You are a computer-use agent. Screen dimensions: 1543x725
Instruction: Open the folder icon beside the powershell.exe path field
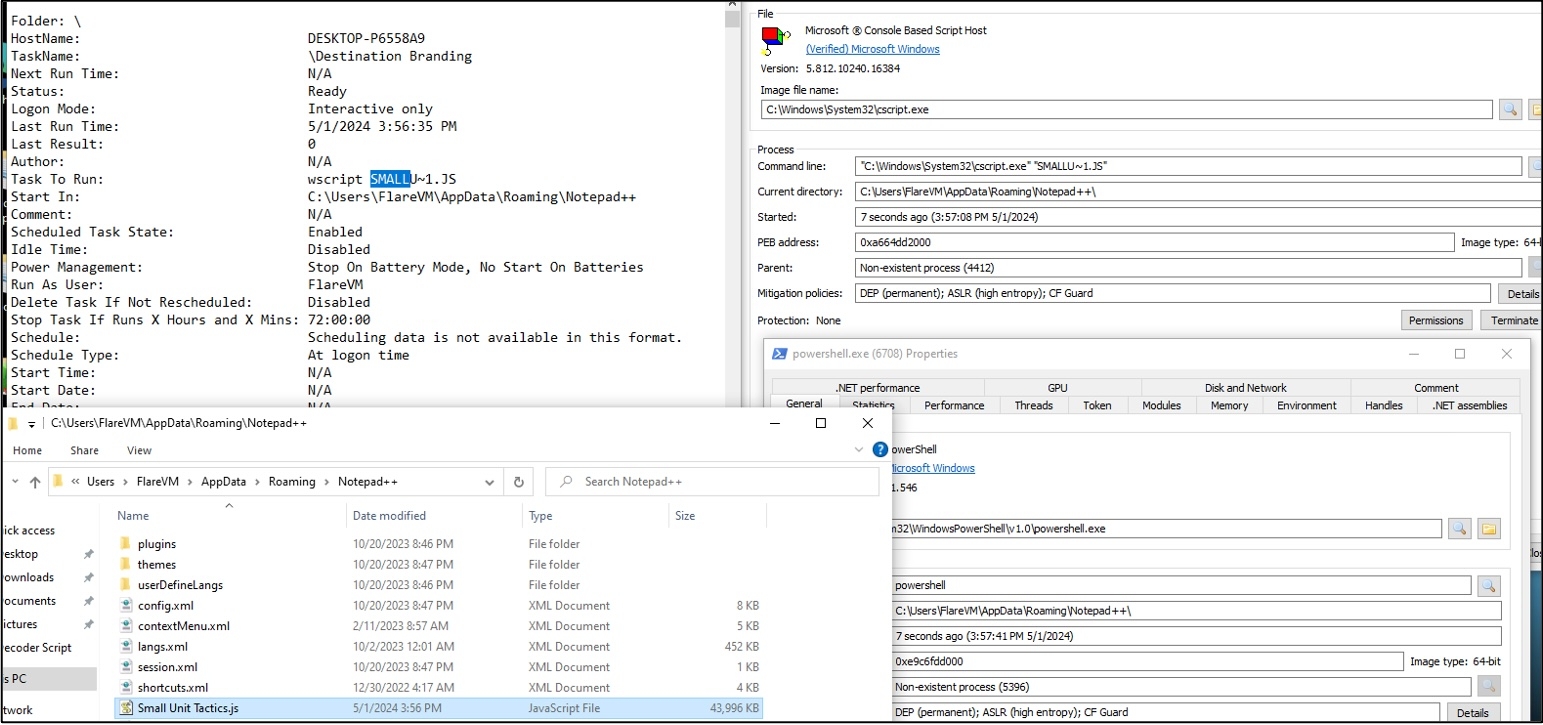pyautogui.click(x=1489, y=528)
